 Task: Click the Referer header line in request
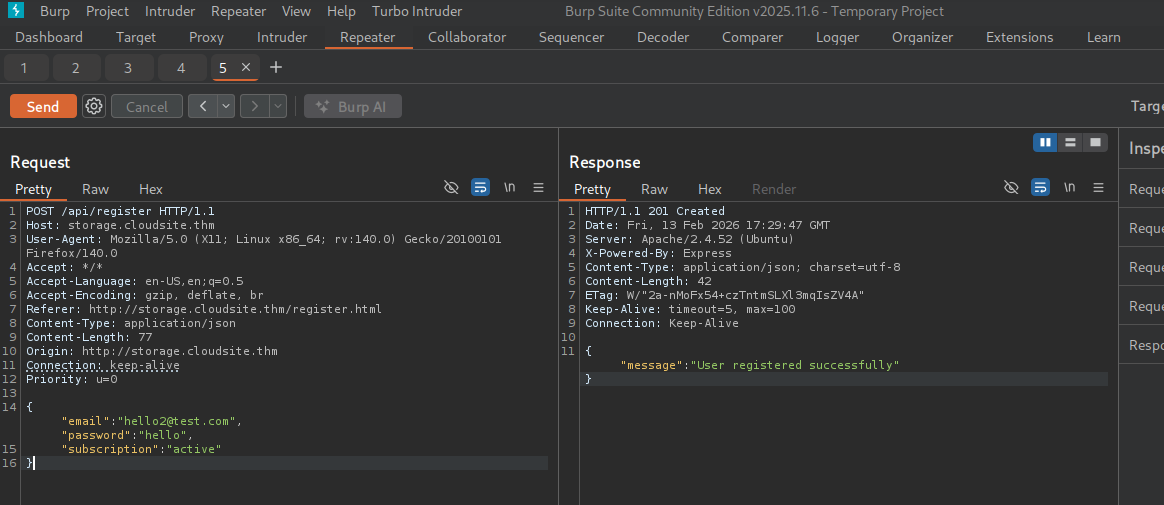204,309
